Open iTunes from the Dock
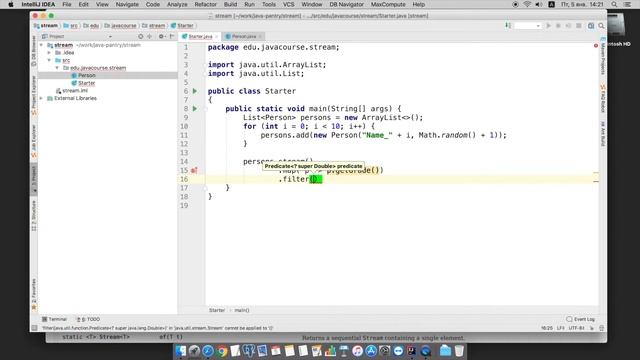This screenshot has width=640, height=360. coord(357,351)
